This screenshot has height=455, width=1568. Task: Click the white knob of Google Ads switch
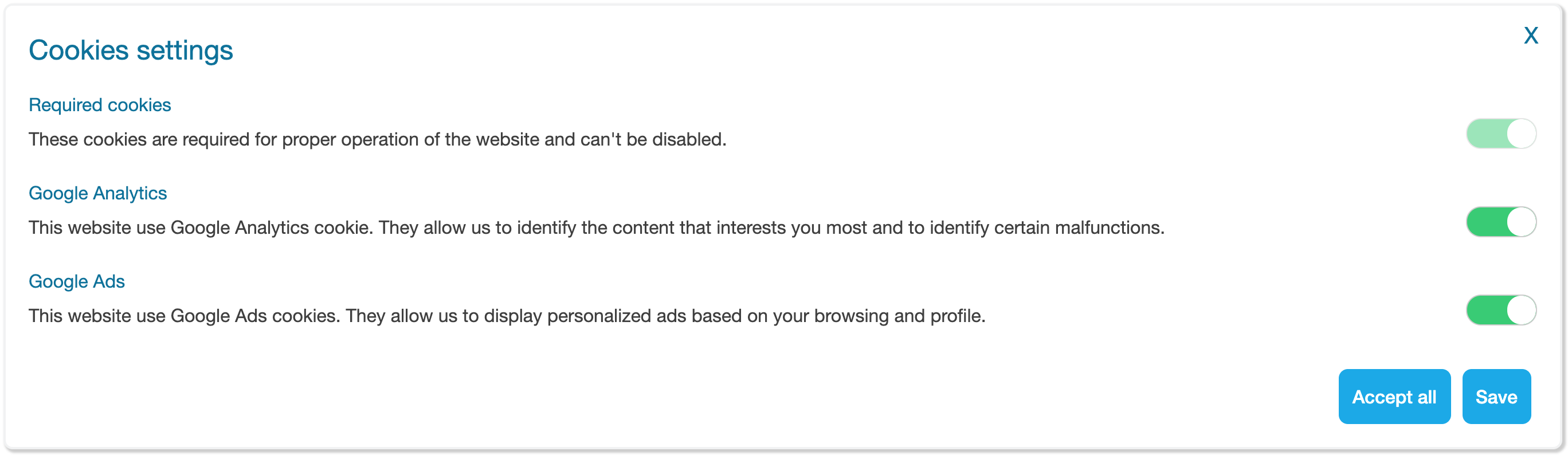pyautogui.click(x=1520, y=310)
